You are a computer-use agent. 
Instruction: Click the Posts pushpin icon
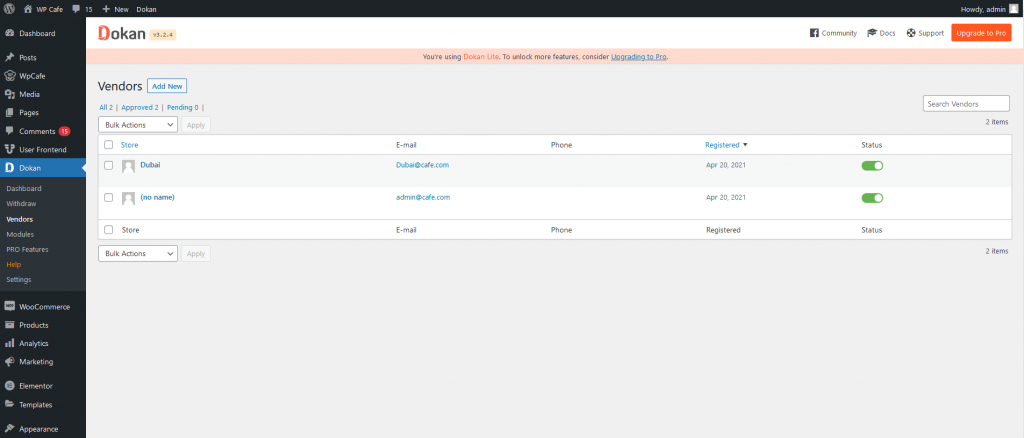(10, 57)
